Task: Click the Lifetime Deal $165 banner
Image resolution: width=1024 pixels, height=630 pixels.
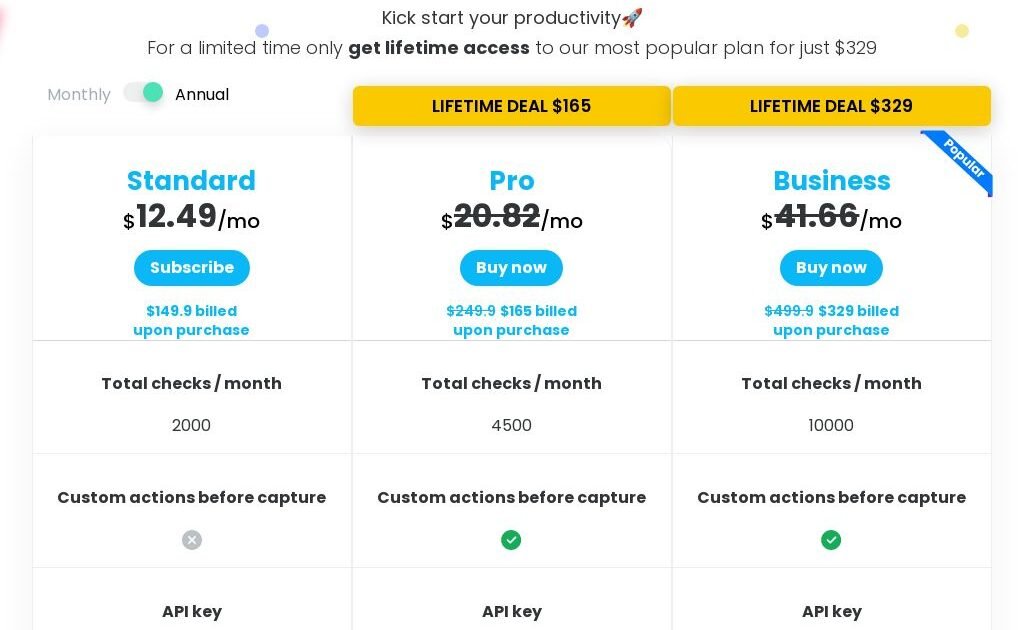Action: click(x=511, y=106)
